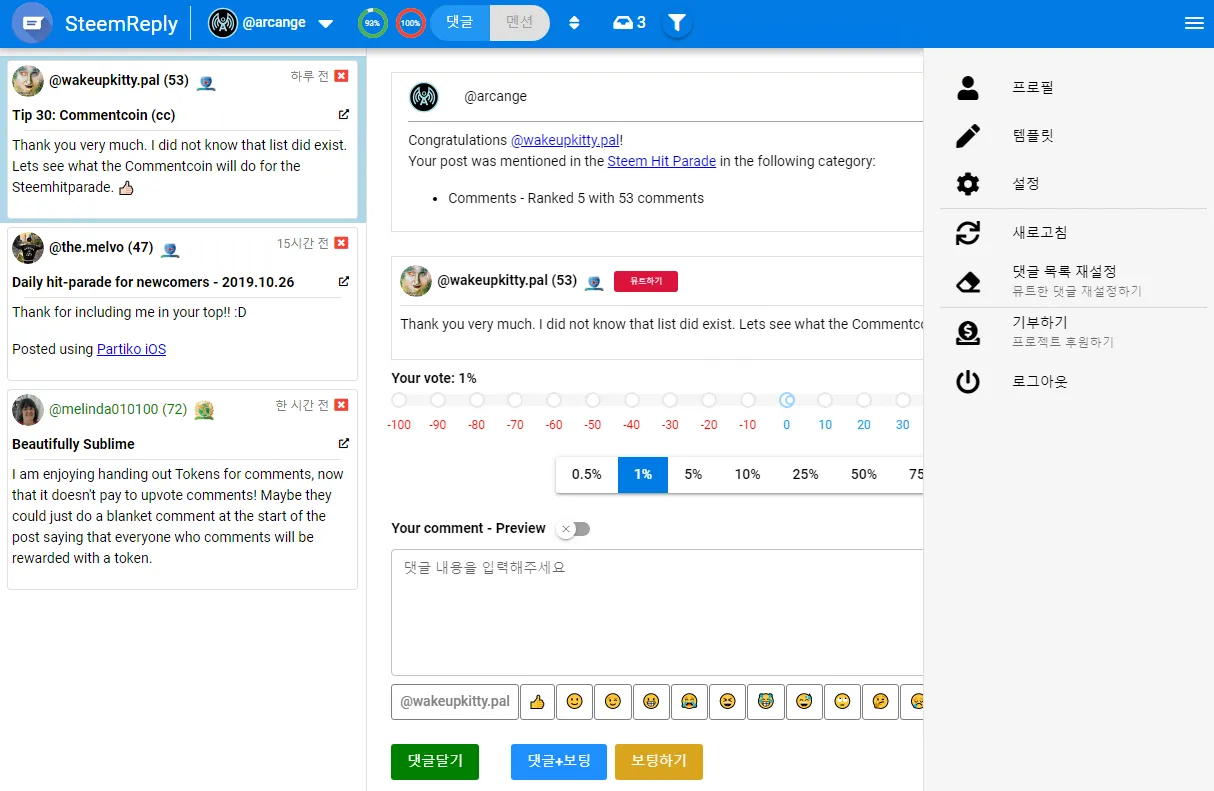Dismiss the @melinda010100 comment with red X

tap(341, 405)
